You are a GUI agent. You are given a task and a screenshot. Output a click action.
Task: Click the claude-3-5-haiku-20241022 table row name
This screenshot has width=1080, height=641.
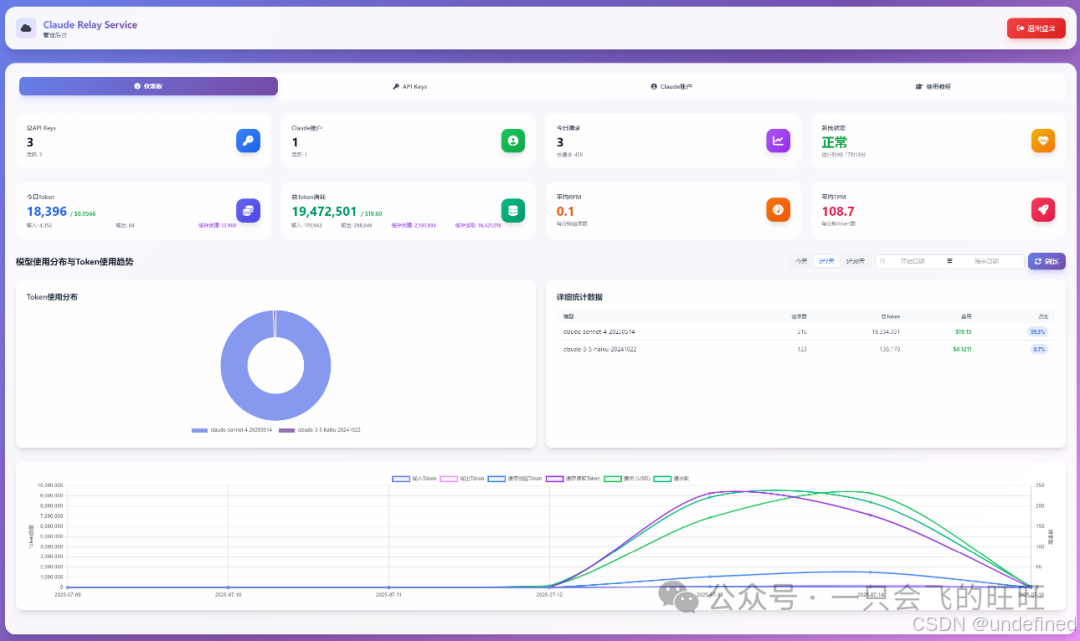pyautogui.click(x=599, y=349)
